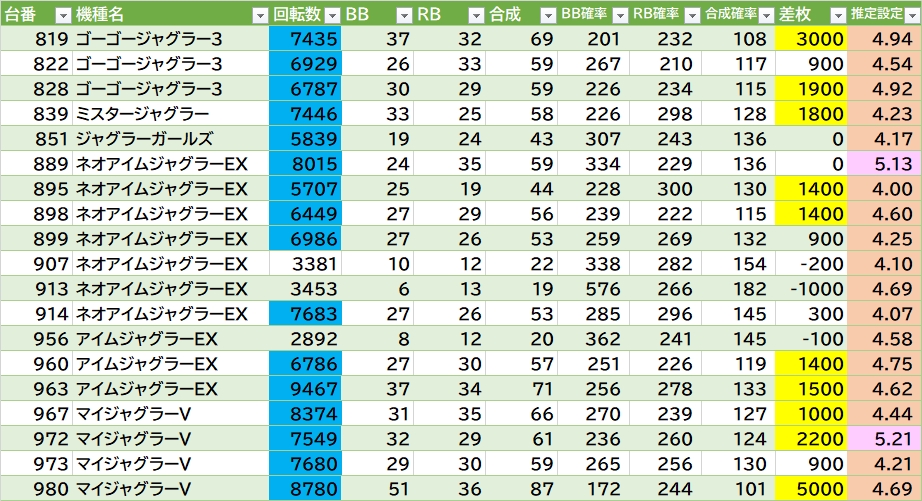
Task: Expand the 合成 column filter arrow
Action: [547, 15]
